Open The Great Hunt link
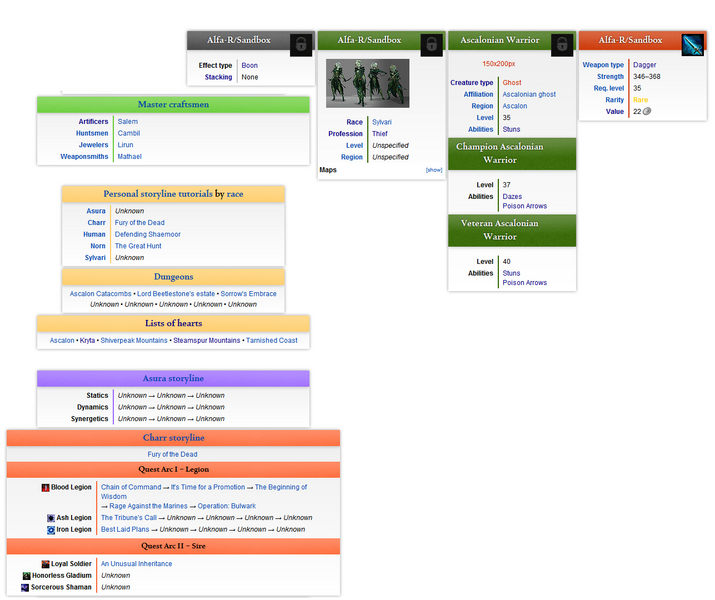 pyautogui.click(x=138, y=246)
